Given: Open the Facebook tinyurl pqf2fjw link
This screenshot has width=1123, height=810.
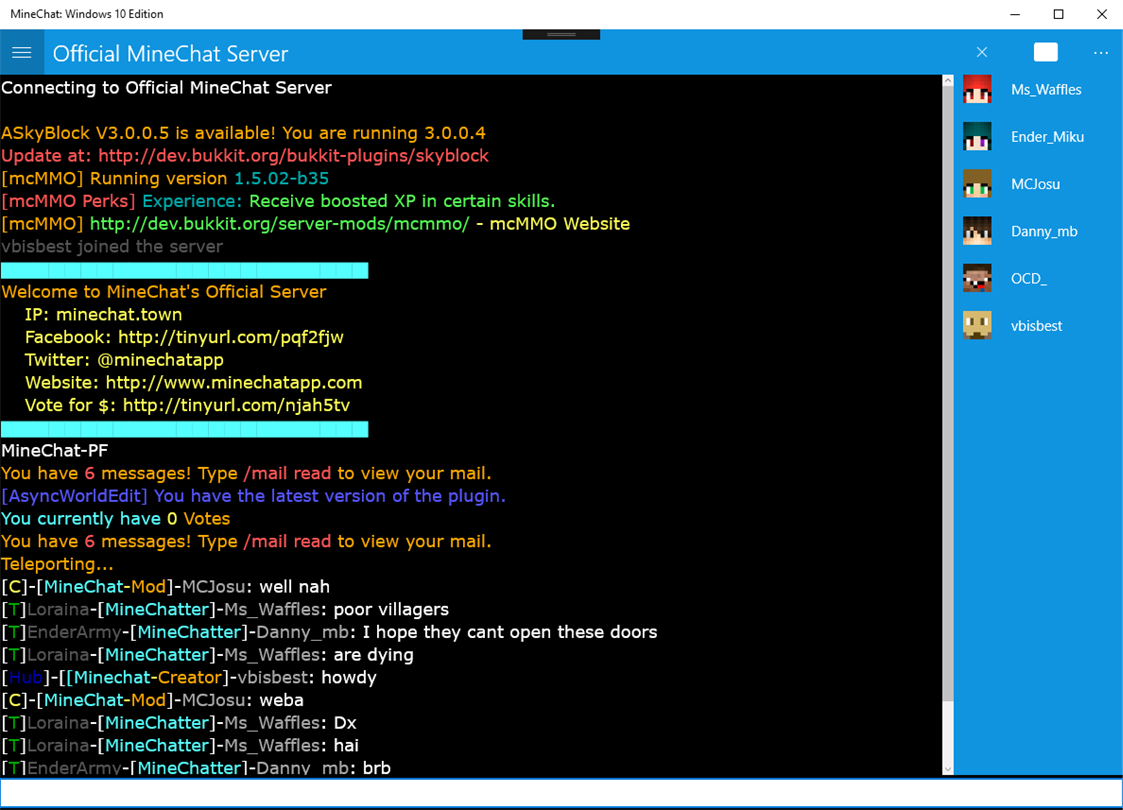Looking at the screenshot, I should [231, 337].
